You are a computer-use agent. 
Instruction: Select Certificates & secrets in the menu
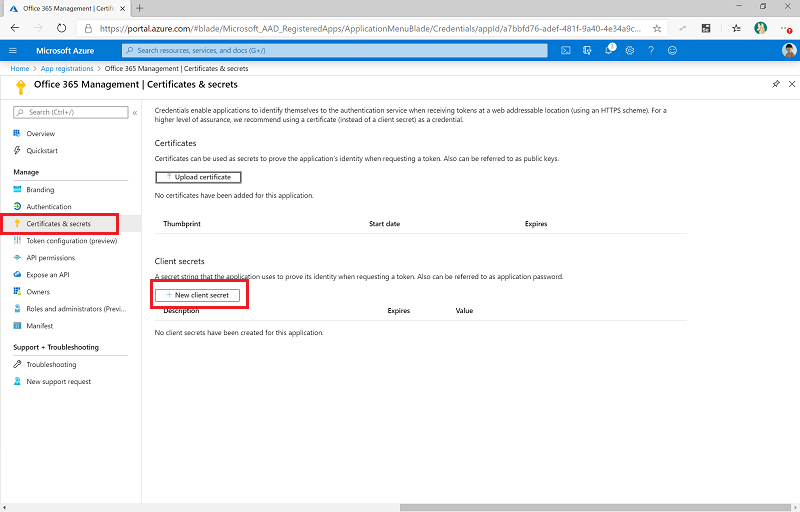click(x=70, y=223)
